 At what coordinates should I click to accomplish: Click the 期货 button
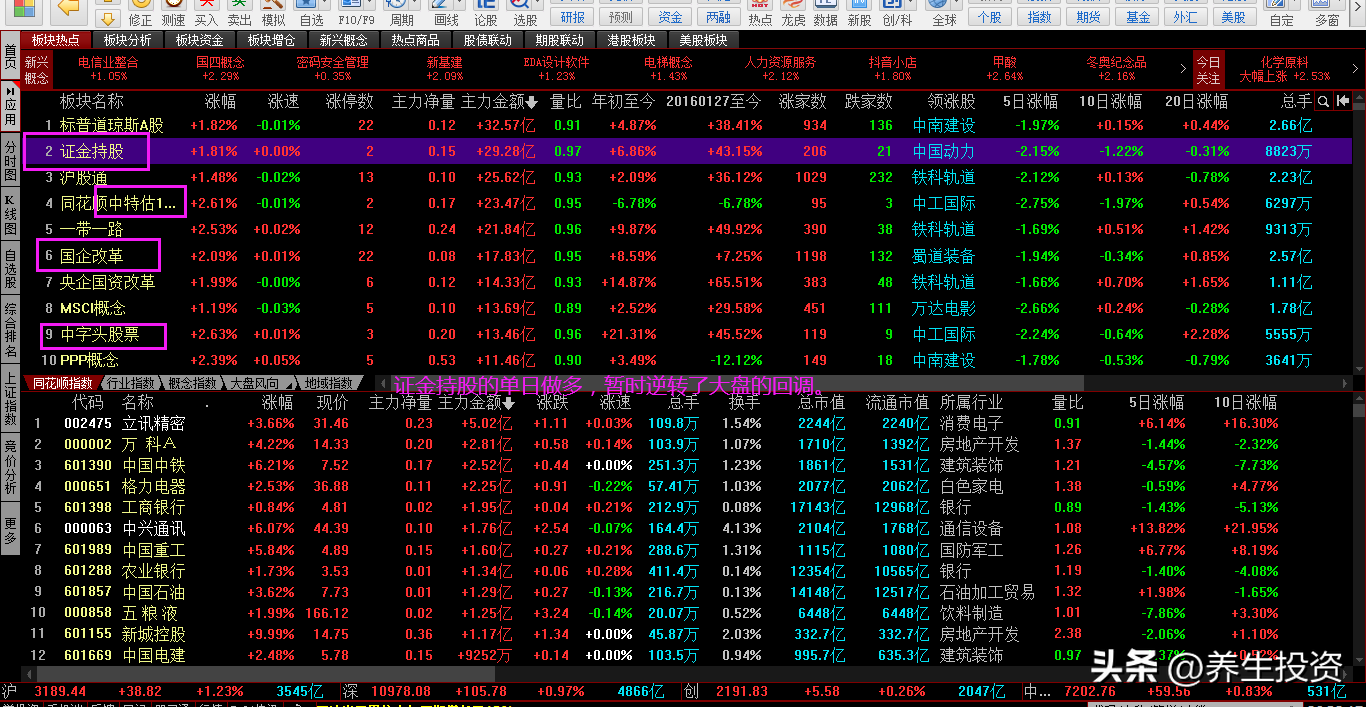1089,17
